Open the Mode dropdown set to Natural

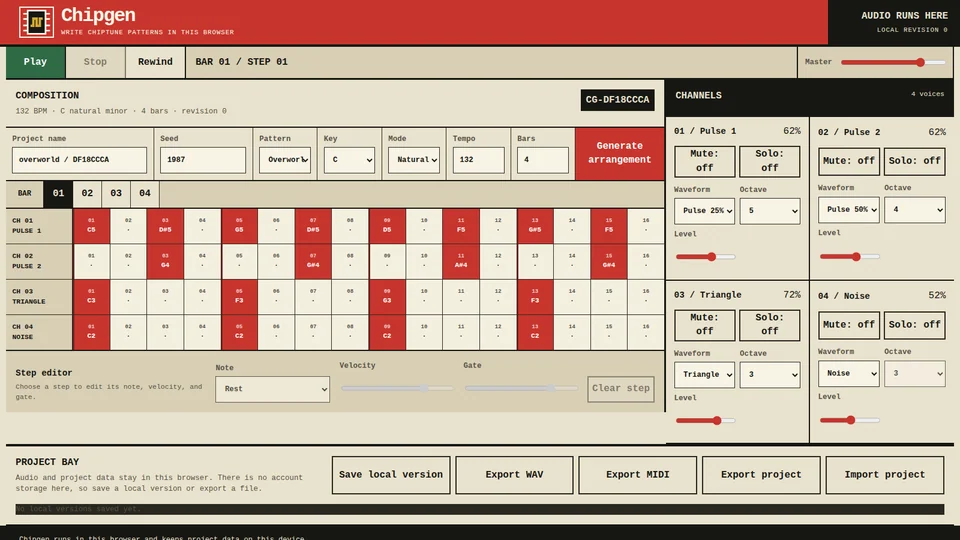[414, 160]
